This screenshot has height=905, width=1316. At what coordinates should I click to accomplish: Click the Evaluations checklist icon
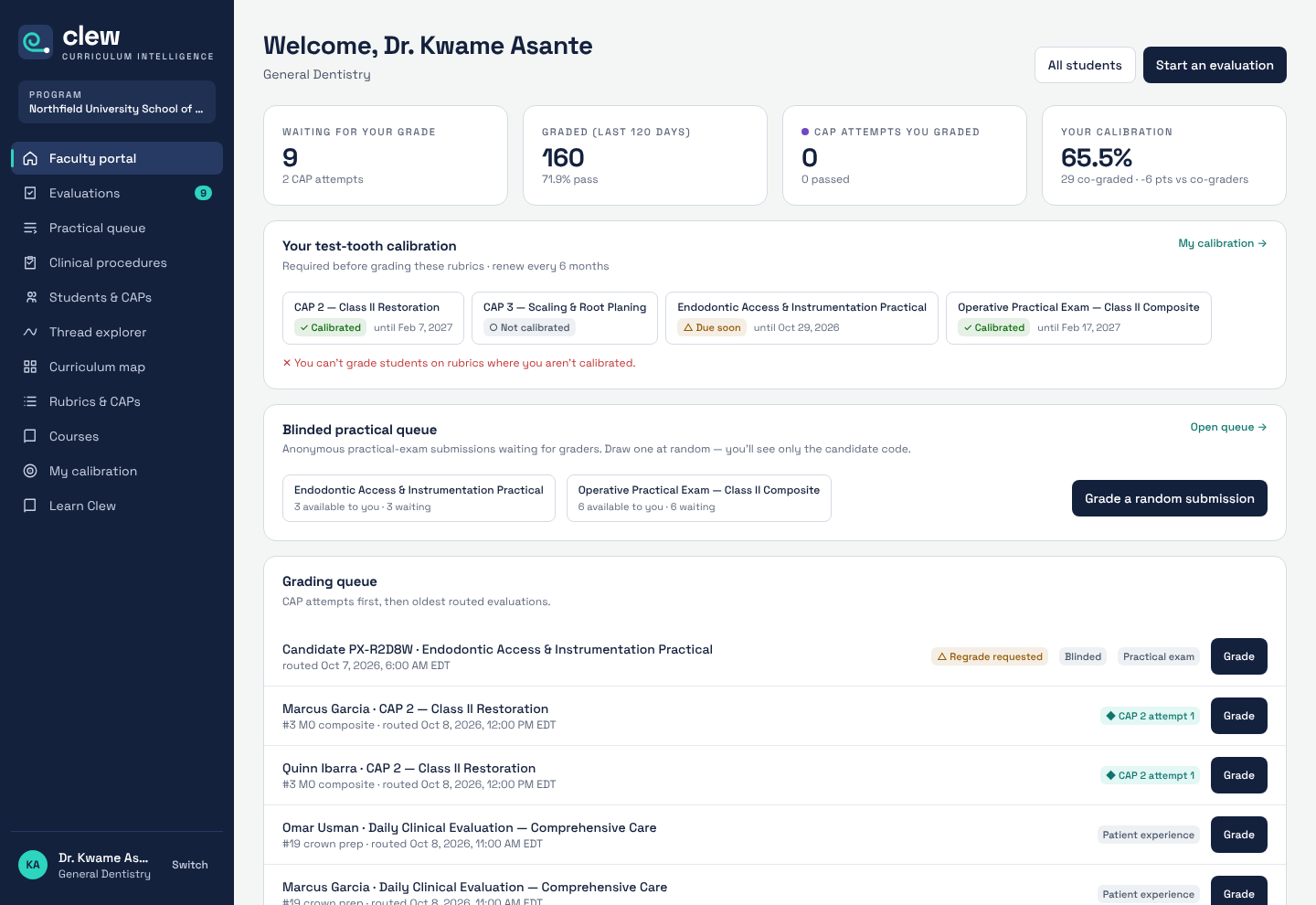pos(30,193)
